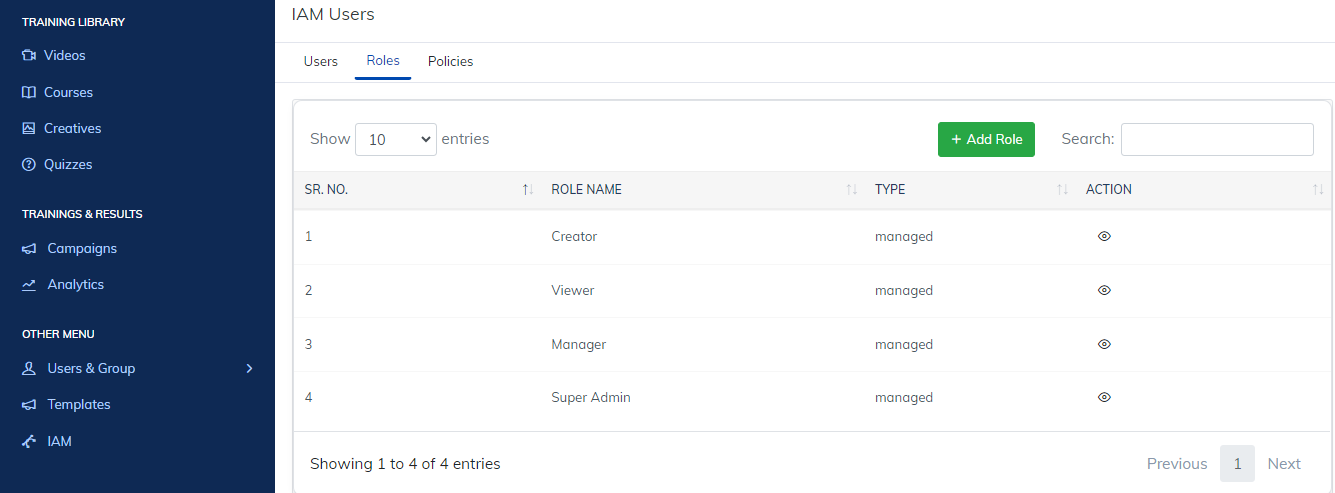Select the IAM icon in sidebar
Viewport: 1335px width, 493px height.
29,441
